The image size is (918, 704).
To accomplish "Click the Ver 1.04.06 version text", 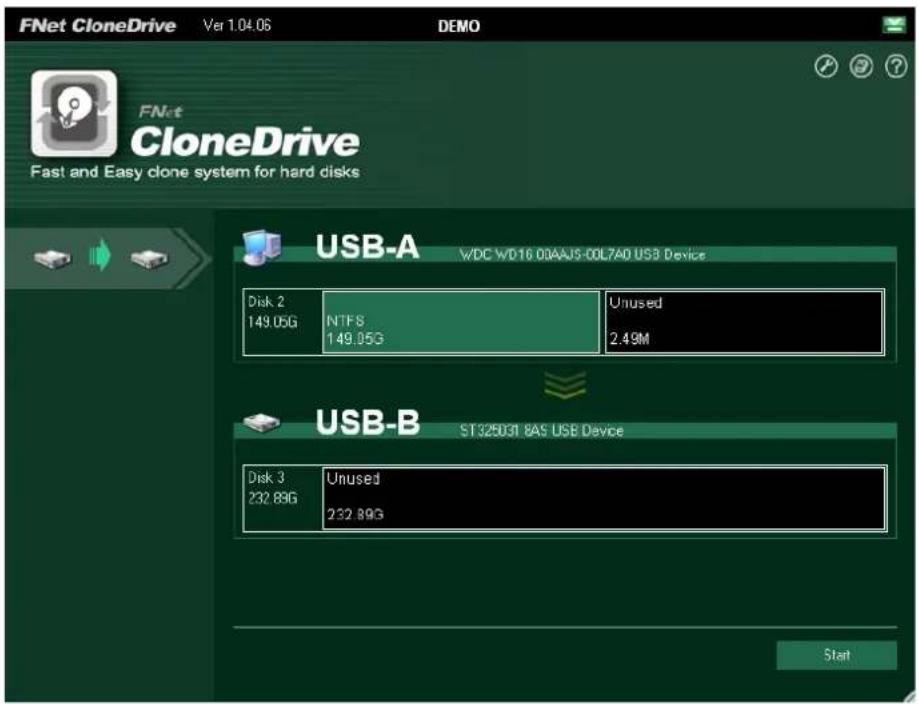I will (237, 25).
